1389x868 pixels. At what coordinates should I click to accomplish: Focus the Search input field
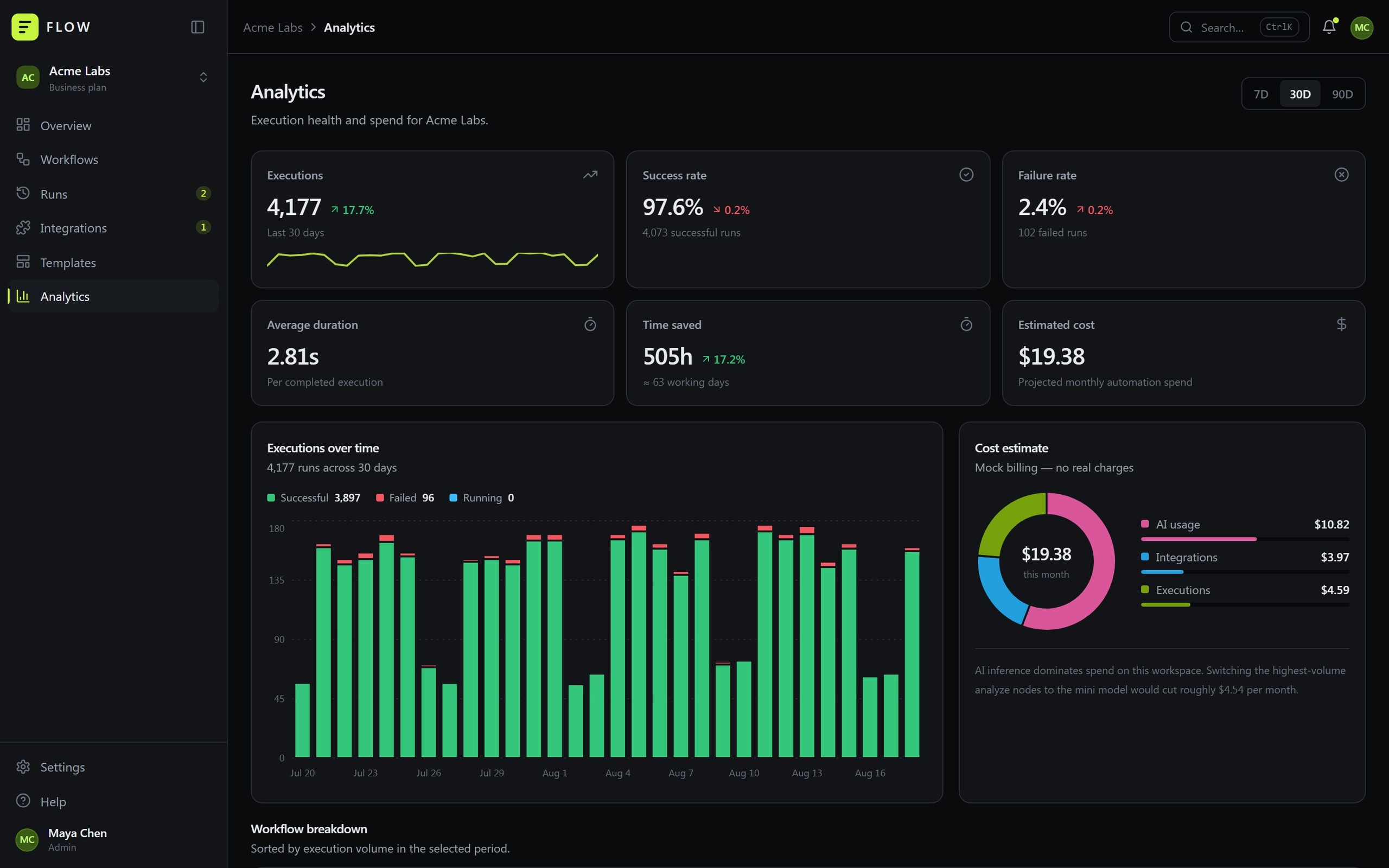click(1239, 27)
